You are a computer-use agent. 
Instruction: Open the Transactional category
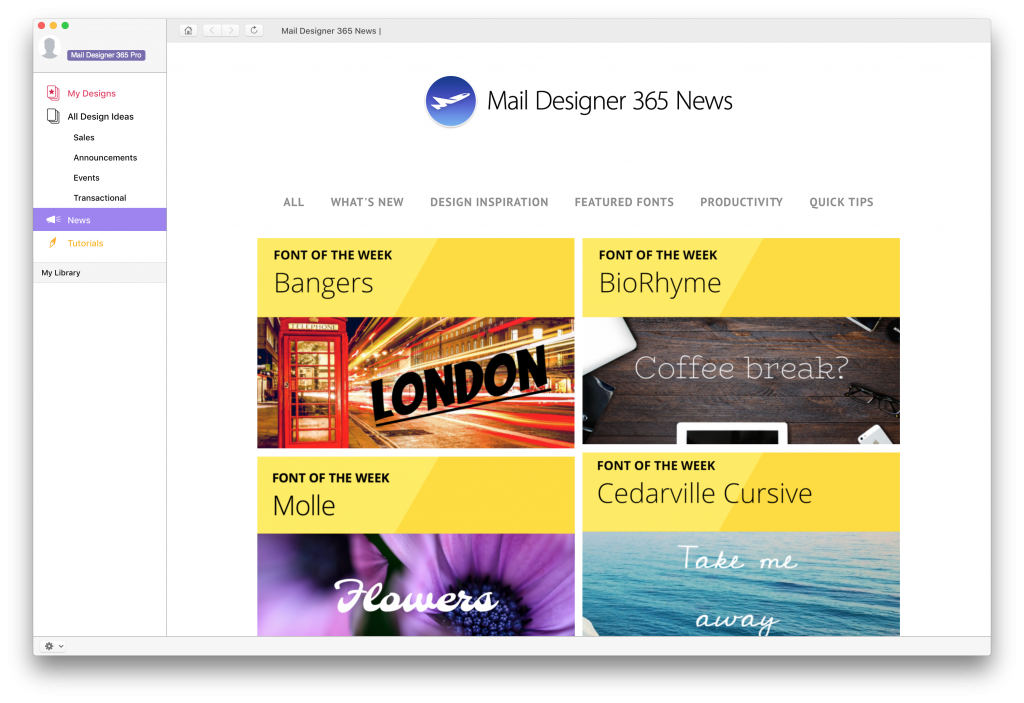(x=100, y=198)
